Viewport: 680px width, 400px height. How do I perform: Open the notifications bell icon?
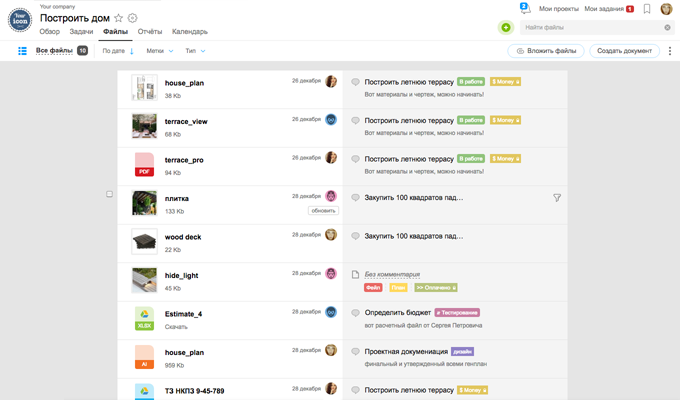tap(525, 8)
